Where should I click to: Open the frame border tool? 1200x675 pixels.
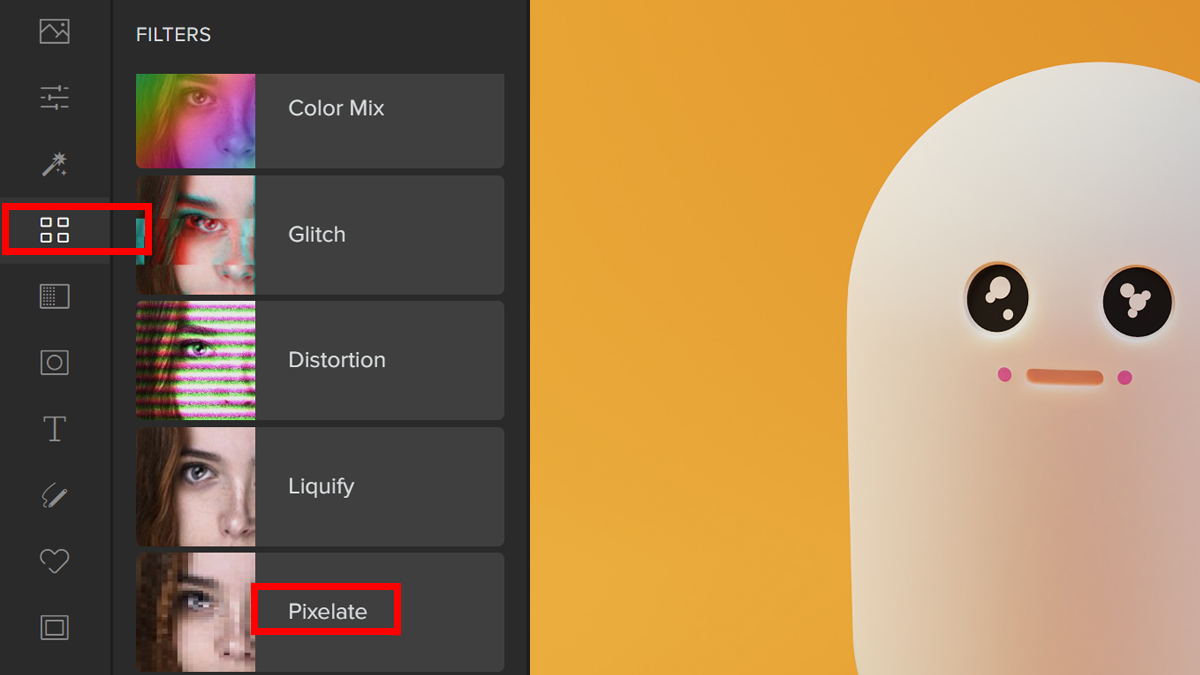(54, 628)
